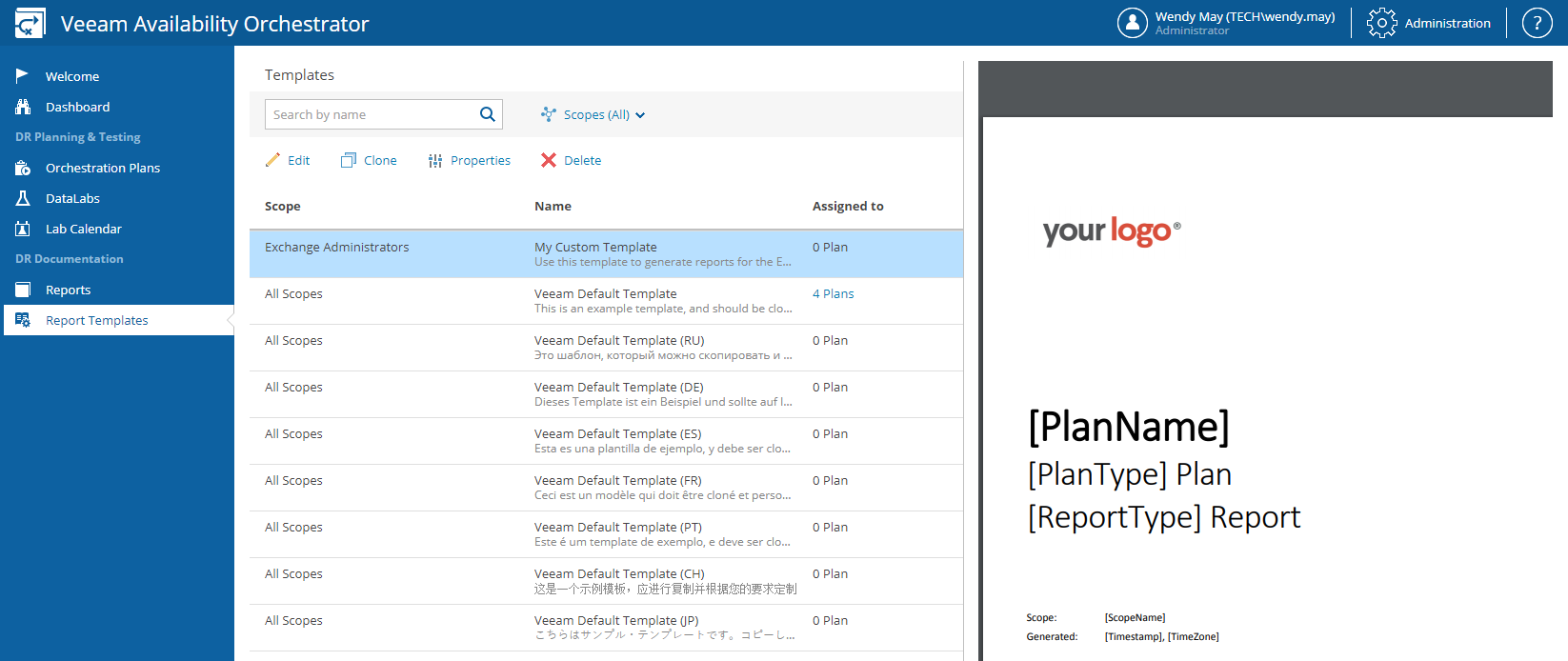Open Properties for selected template
This screenshot has width=1568, height=661.
tap(470, 160)
